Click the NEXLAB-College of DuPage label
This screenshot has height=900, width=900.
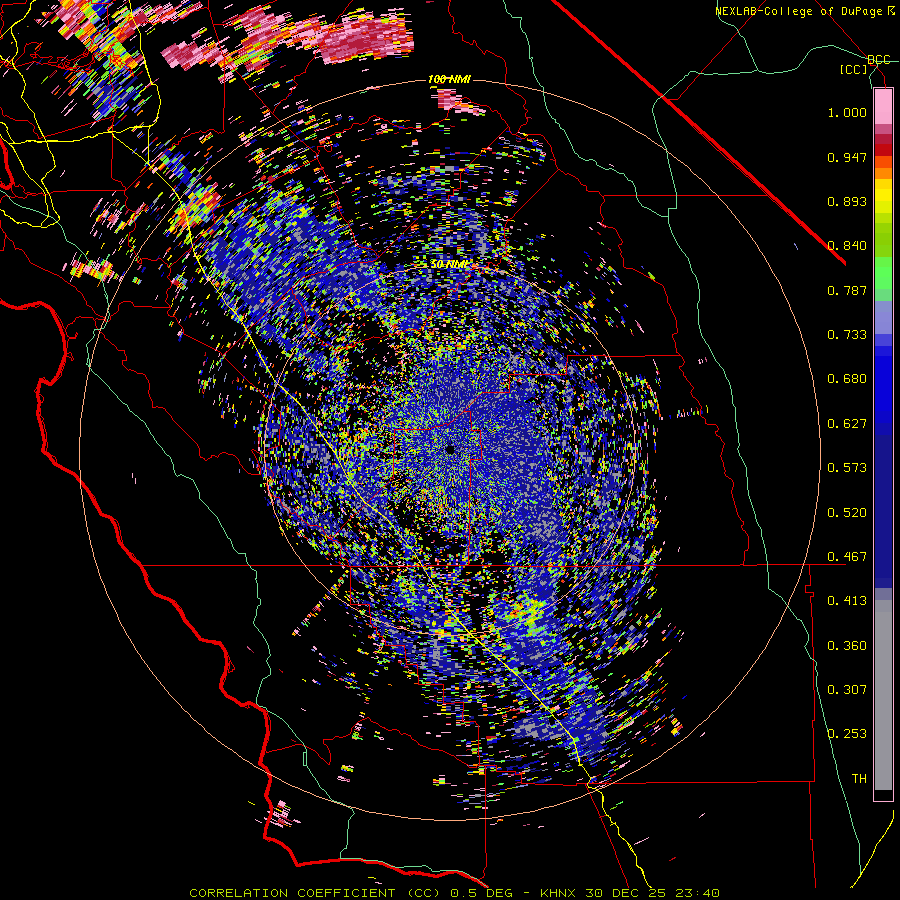tap(798, 11)
